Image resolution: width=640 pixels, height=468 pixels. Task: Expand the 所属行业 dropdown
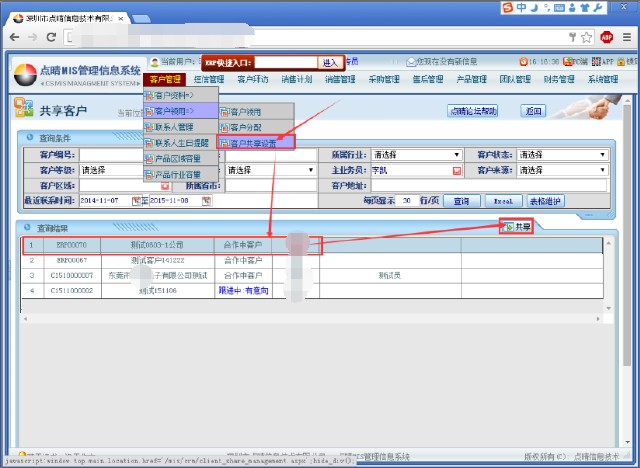pos(456,156)
